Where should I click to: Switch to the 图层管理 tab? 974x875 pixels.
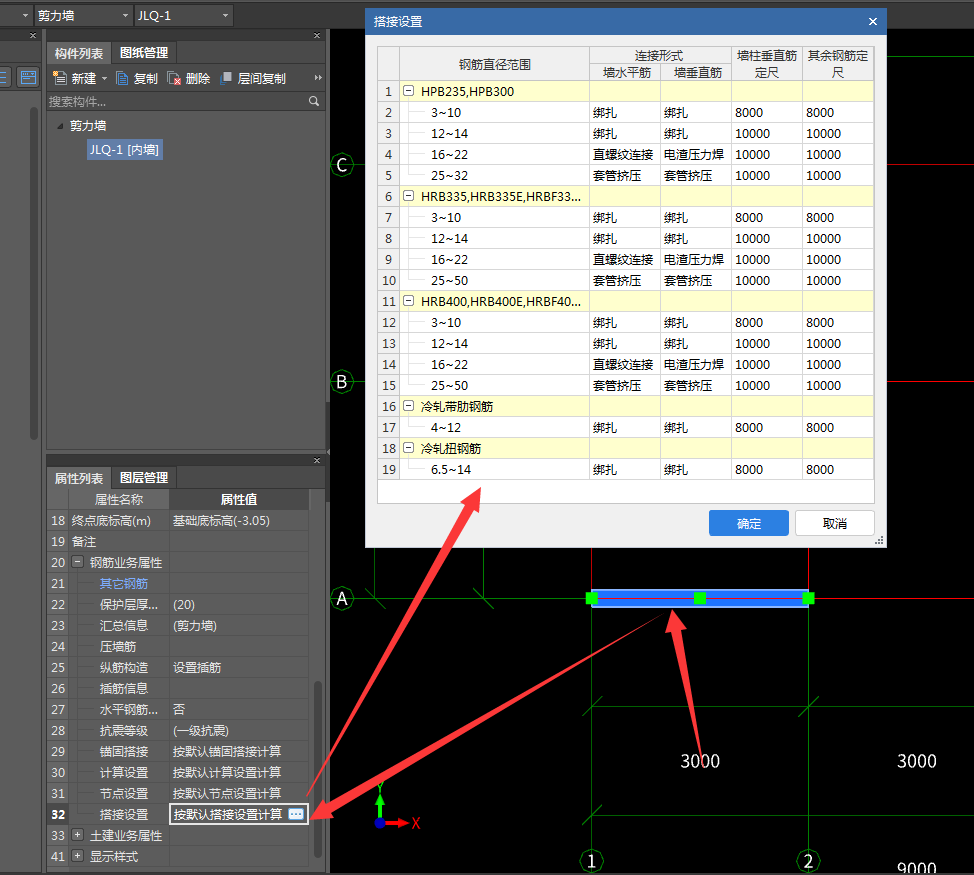(144, 478)
